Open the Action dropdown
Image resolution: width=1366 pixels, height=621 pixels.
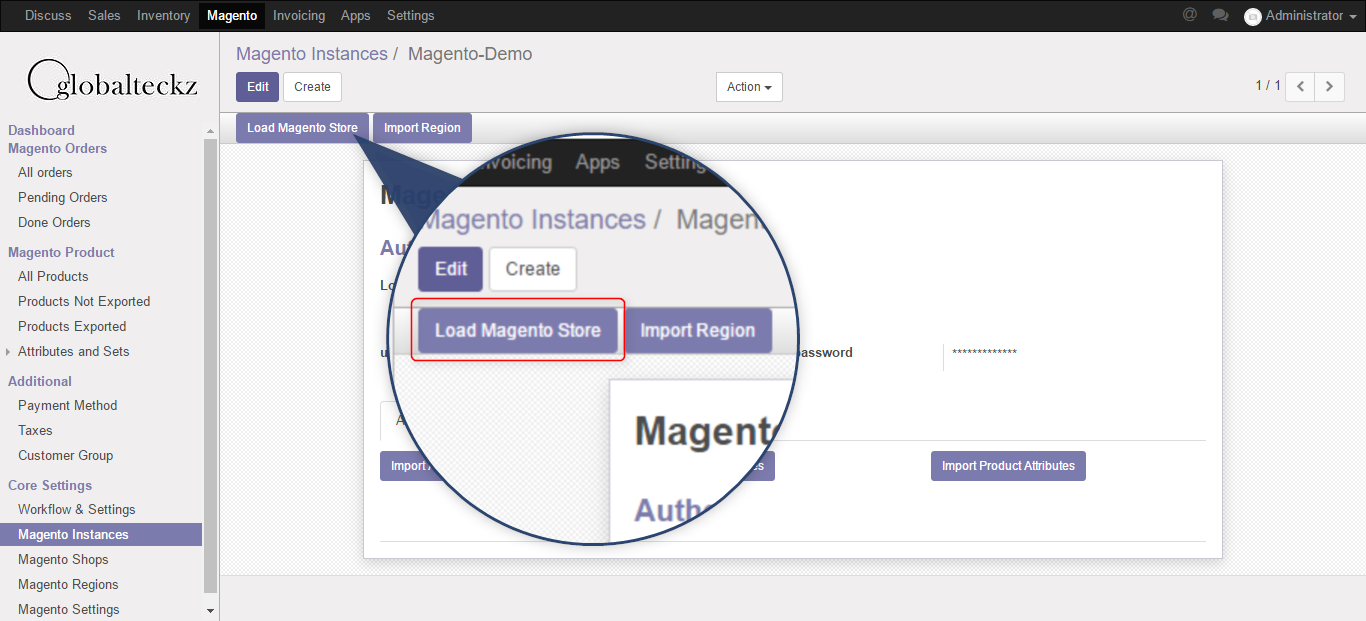tap(749, 87)
